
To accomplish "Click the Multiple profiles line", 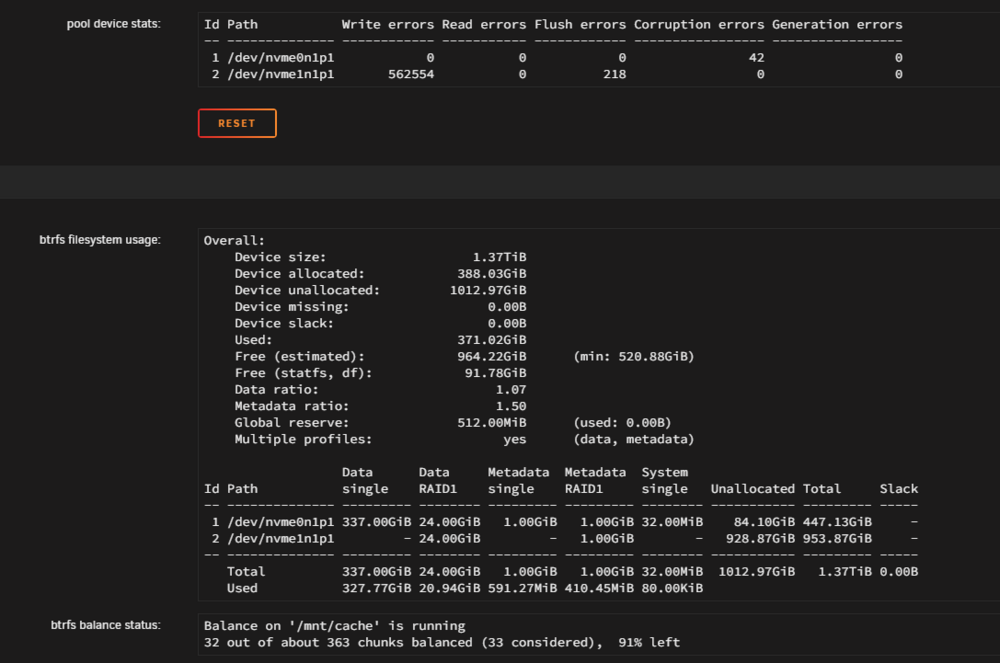I will pos(464,439).
